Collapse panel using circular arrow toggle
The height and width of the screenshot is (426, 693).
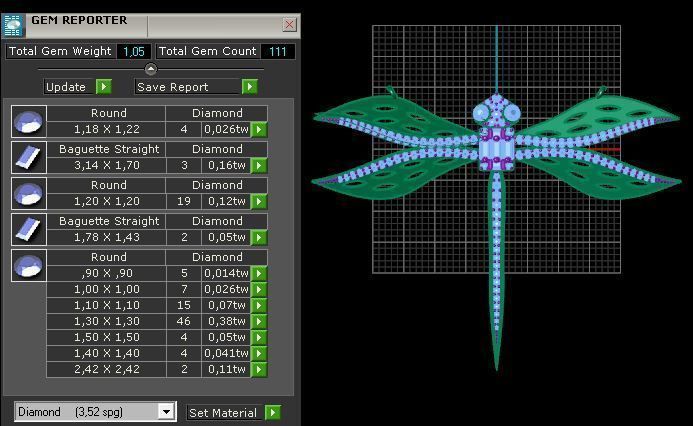(151, 69)
